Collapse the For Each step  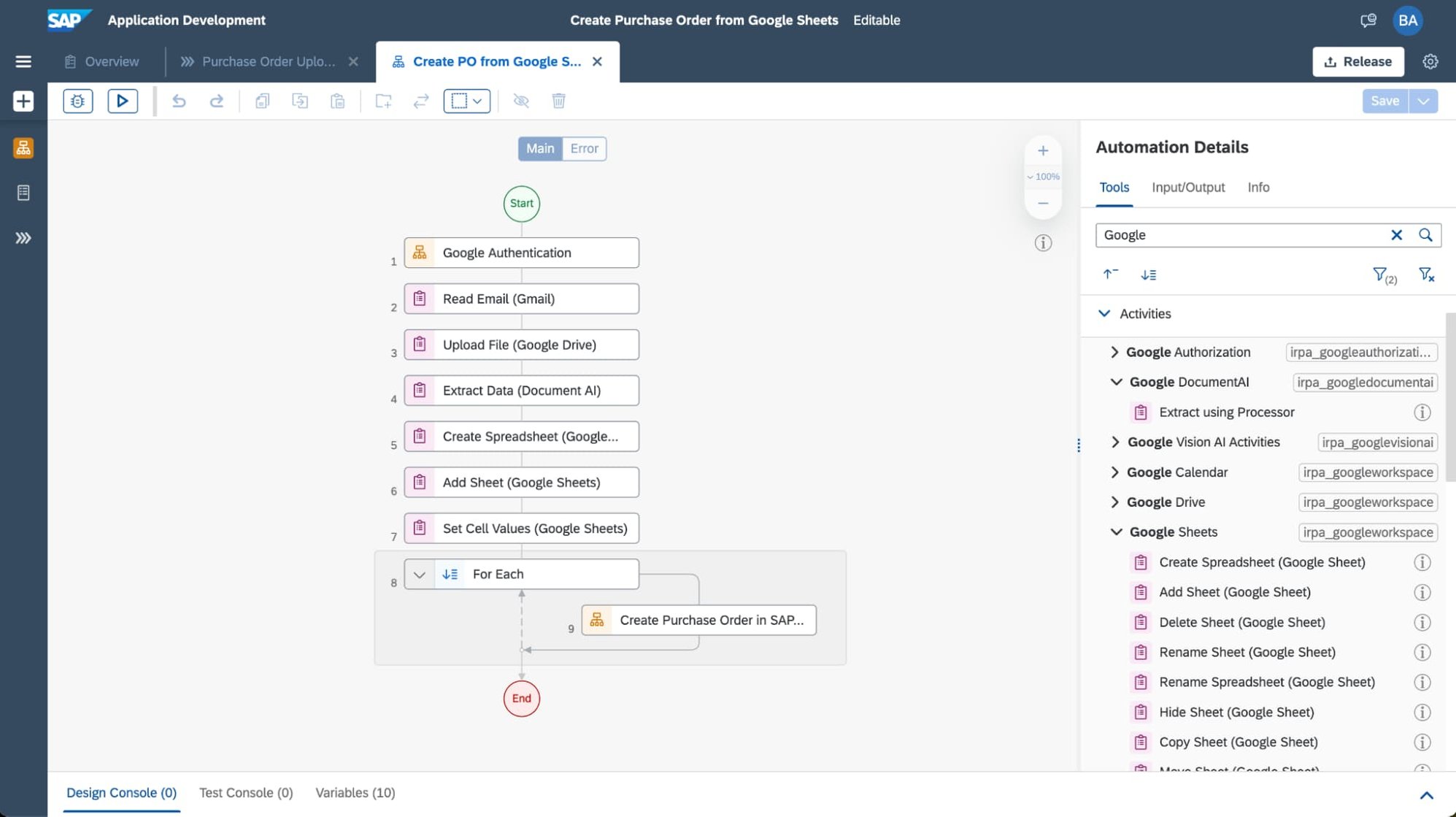pyautogui.click(x=420, y=574)
